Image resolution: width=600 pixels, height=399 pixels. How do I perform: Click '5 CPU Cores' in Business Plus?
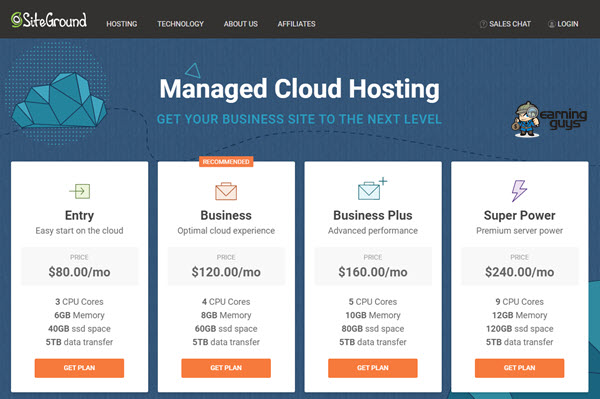point(373,302)
